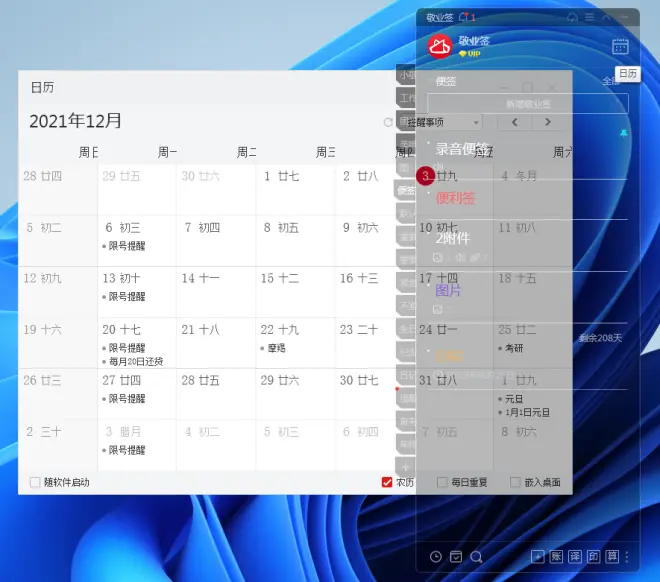Select December 20 十七
This screenshot has height=582, width=660.
tap(122, 330)
